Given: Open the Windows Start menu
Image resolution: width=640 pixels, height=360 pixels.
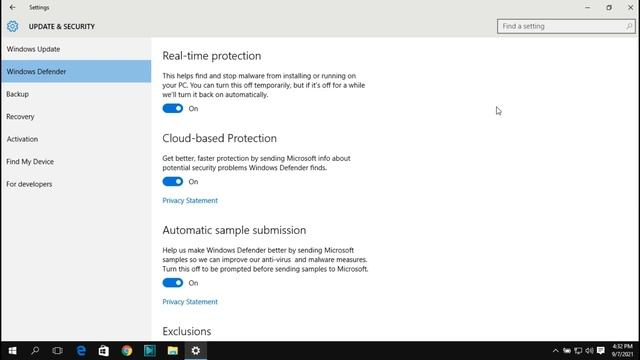Looking at the screenshot, I should pos(12,351).
